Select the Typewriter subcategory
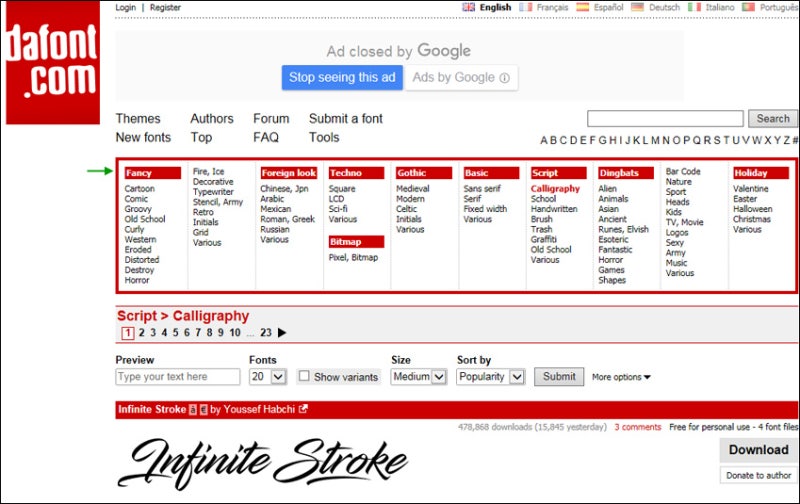The width and height of the screenshot is (800, 504). click(x=213, y=192)
